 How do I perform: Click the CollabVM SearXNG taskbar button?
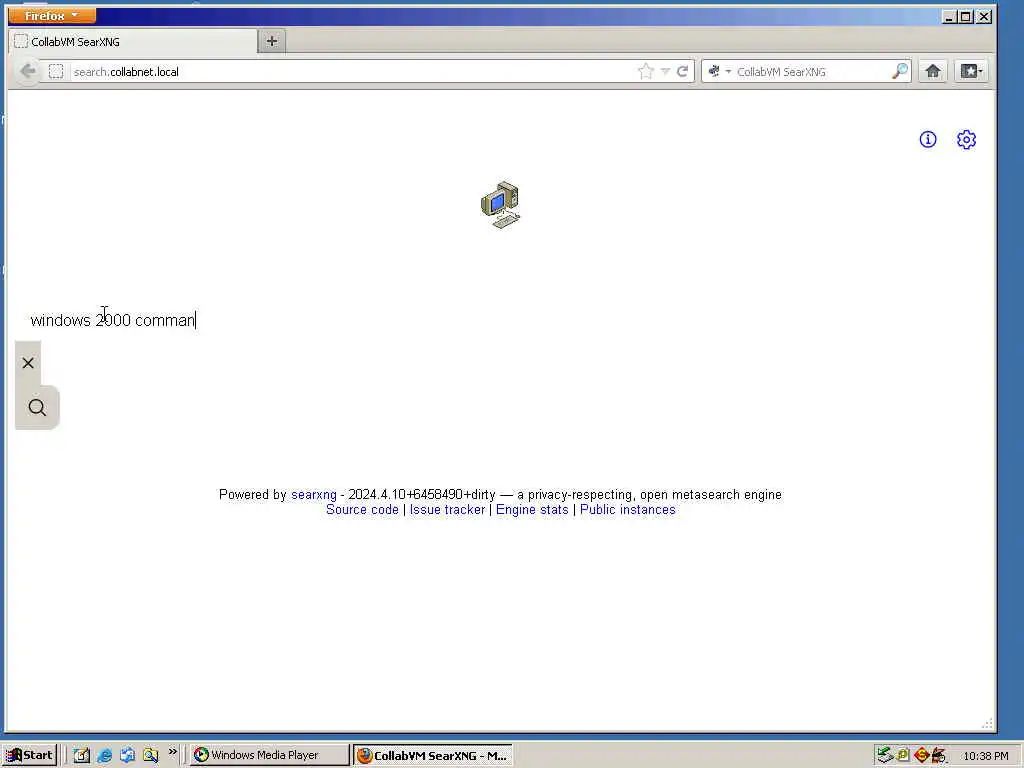pos(433,756)
